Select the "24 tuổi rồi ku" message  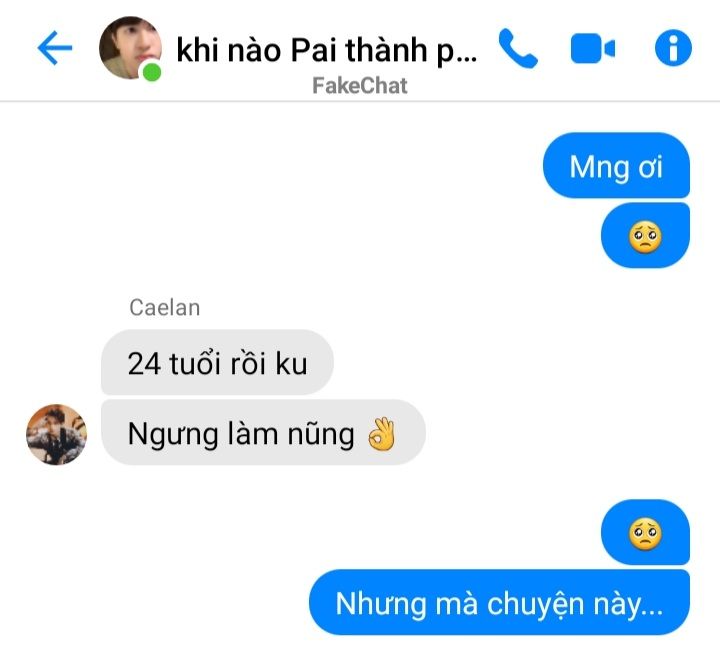click(217, 363)
